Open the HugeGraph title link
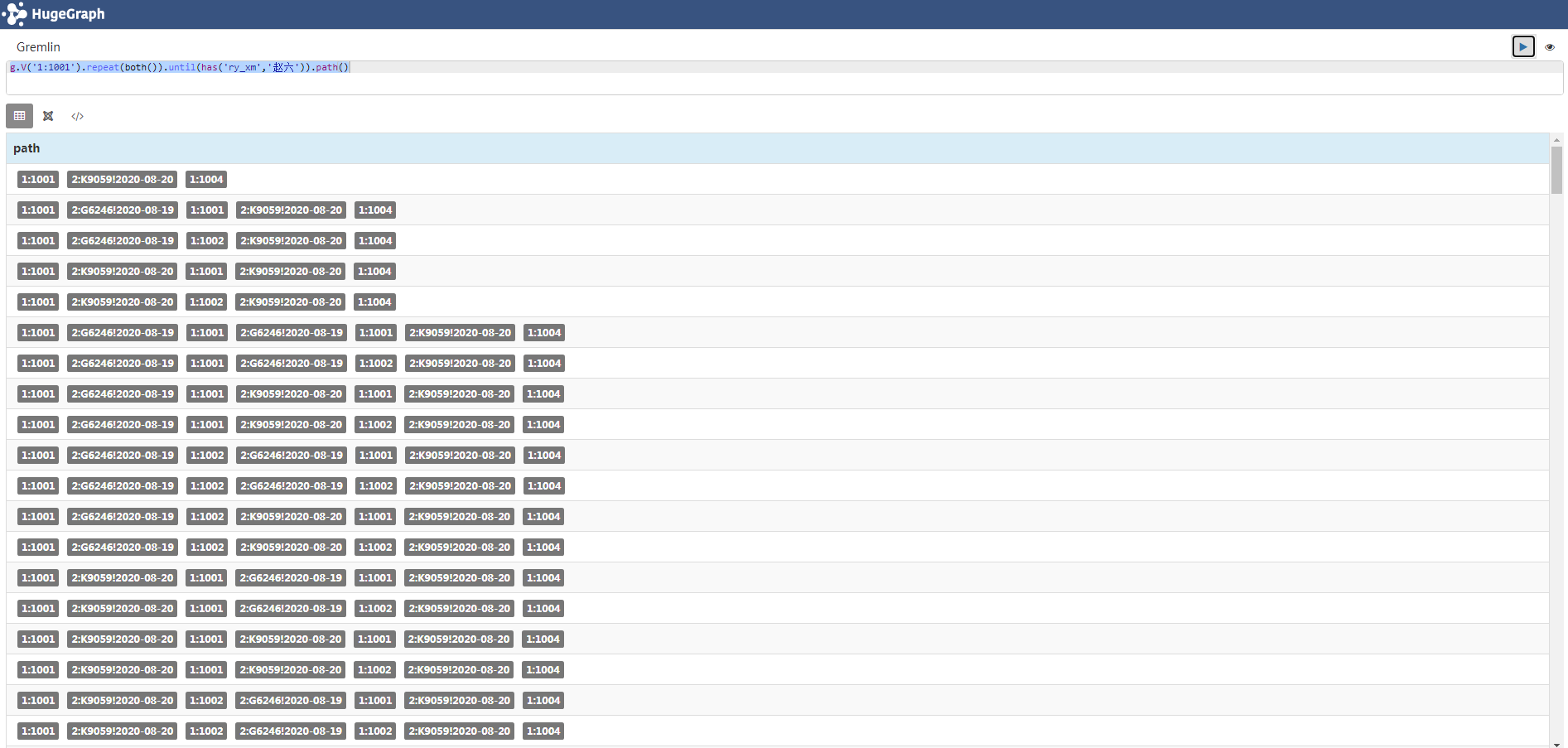 tap(68, 14)
